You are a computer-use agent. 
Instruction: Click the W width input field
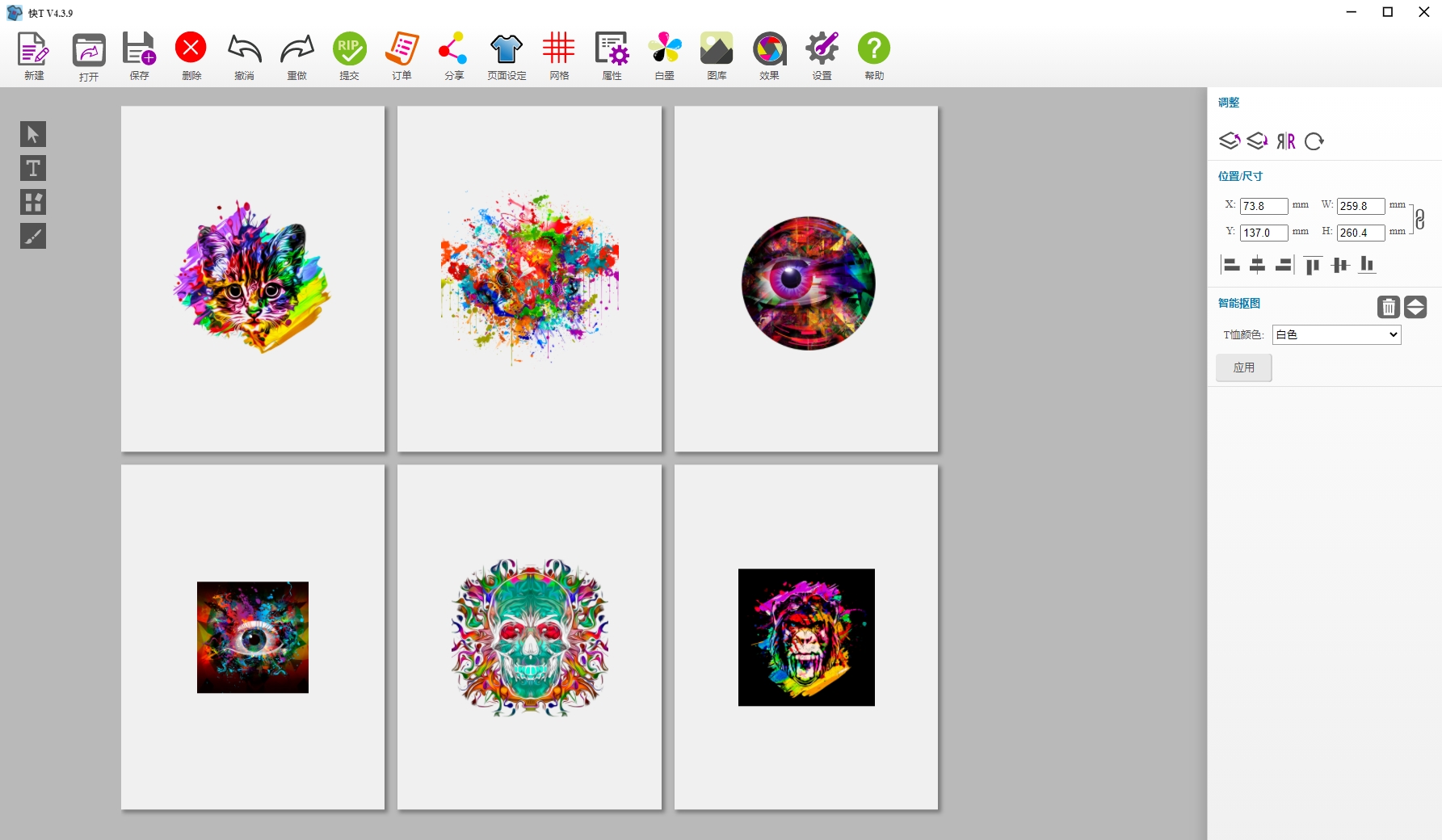point(1360,206)
